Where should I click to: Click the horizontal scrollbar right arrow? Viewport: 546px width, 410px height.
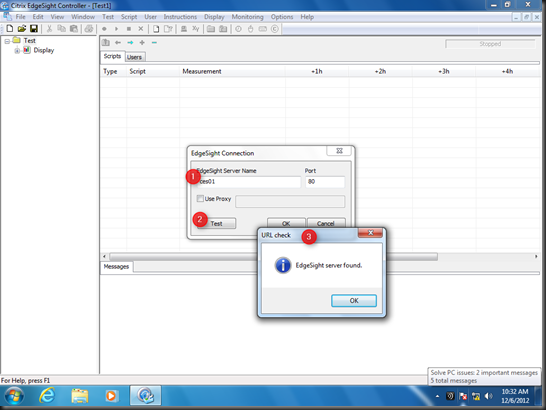pyautogui.click(x=536, y=257)
